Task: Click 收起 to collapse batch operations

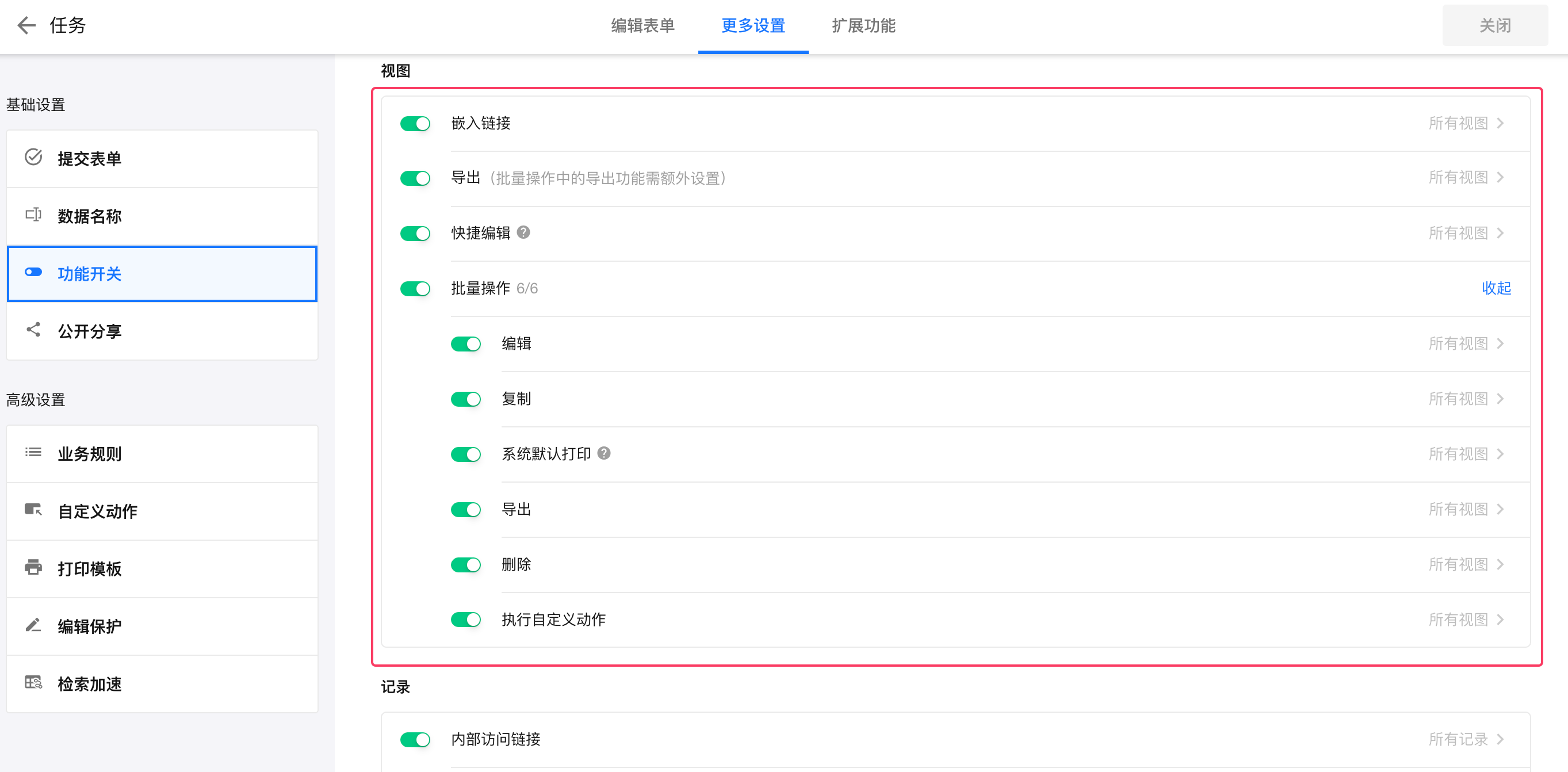Action: (x=1496, y=288)
